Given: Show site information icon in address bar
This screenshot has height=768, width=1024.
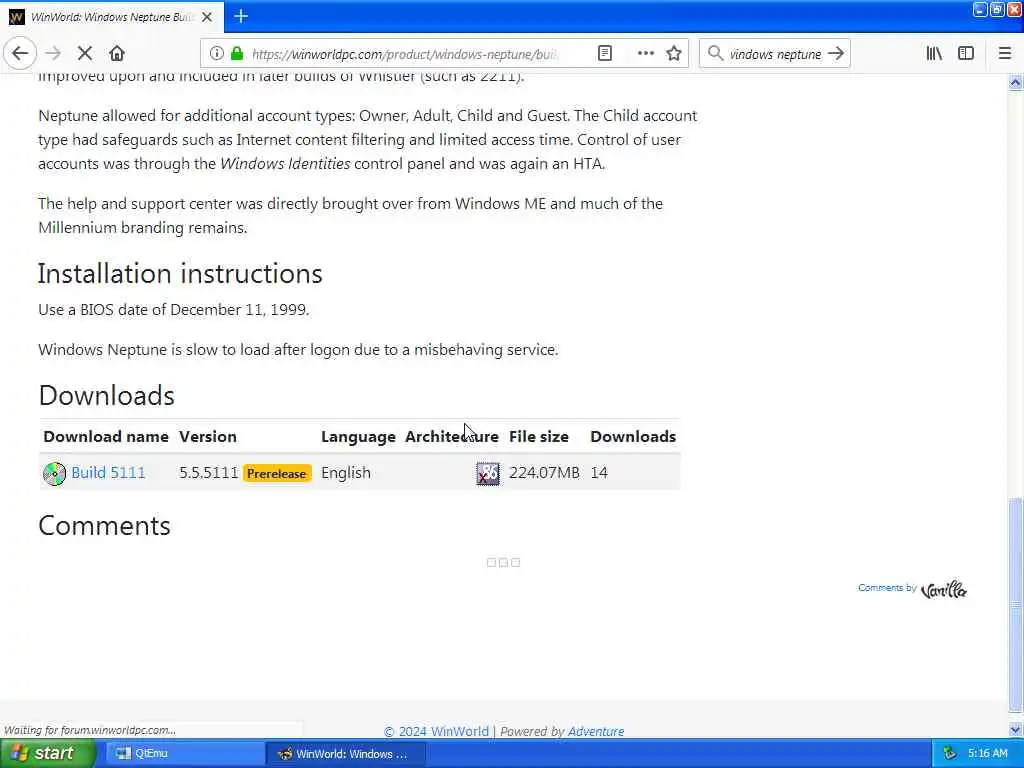Looking at the screenshot, I should click(x=217, y=54).
